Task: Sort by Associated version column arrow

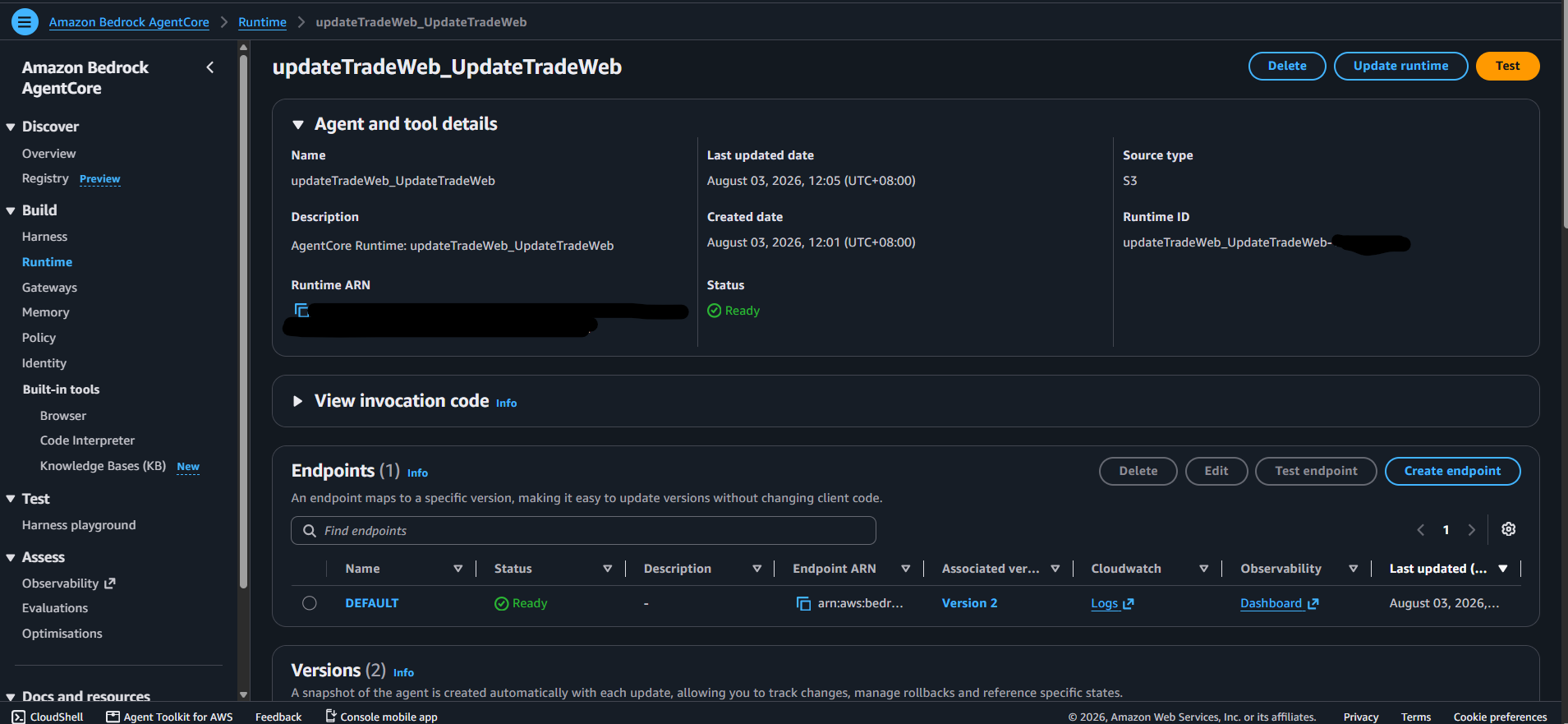Action: coord(1055,569)
